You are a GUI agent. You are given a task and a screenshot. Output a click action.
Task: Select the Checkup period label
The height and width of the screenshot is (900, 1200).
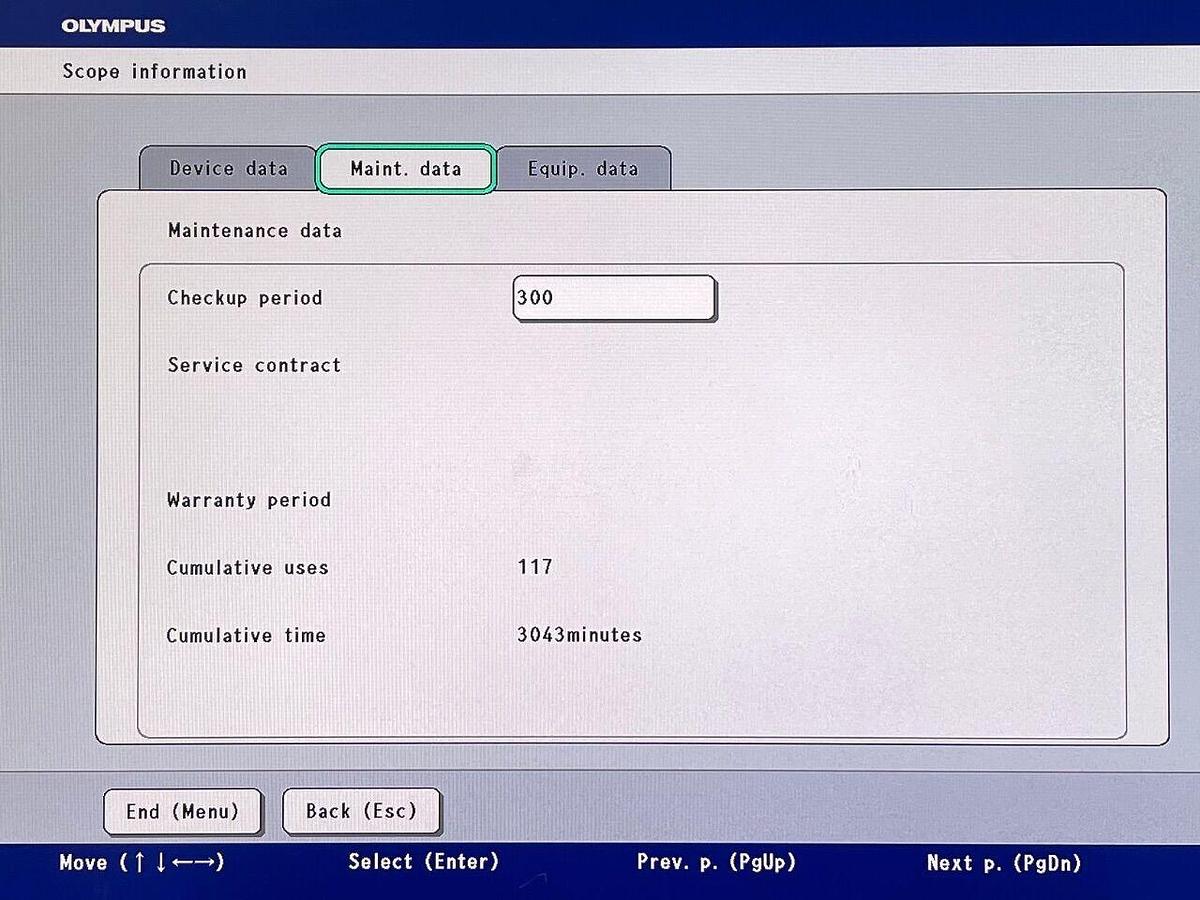point(245,298)
